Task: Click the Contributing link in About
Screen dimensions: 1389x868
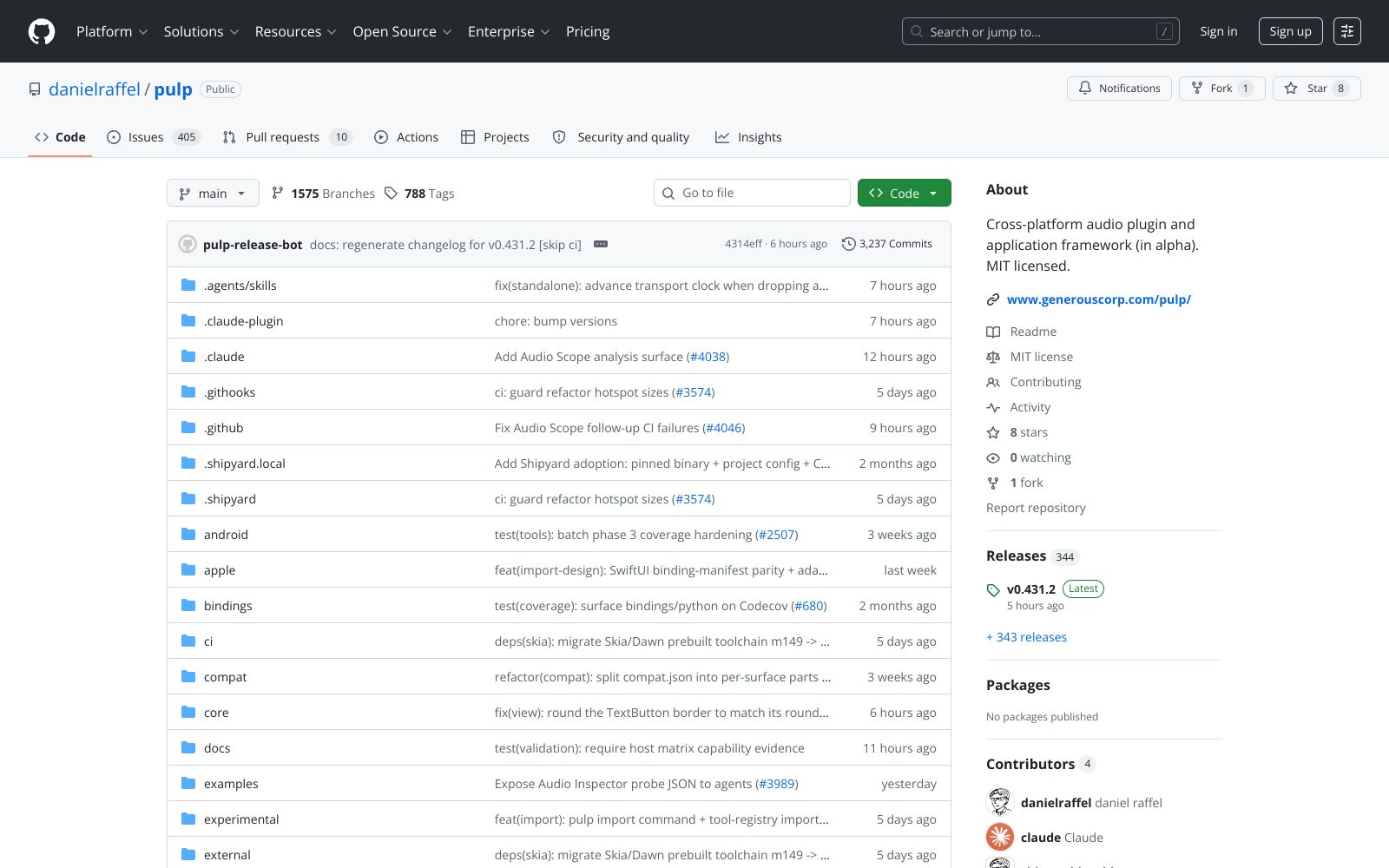Action: pyautogui.click(x=1045, y=382)
